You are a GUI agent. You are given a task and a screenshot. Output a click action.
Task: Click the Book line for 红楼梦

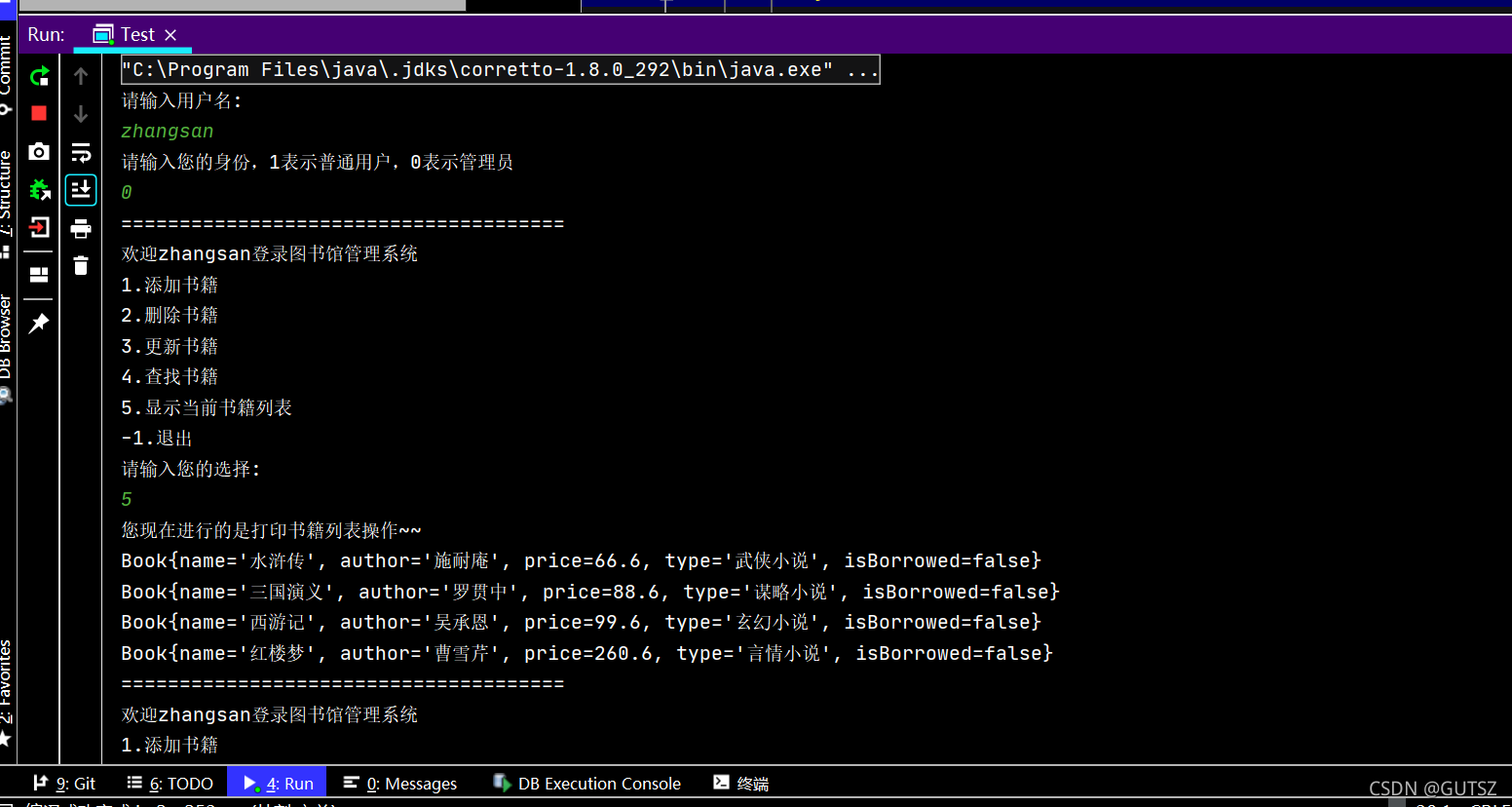587,653
